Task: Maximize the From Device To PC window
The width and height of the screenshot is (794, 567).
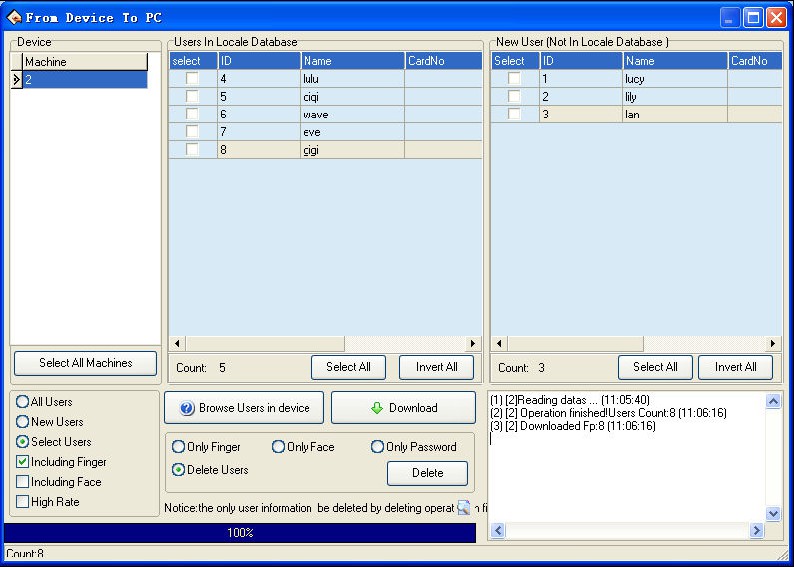Action: click(753, 17)
